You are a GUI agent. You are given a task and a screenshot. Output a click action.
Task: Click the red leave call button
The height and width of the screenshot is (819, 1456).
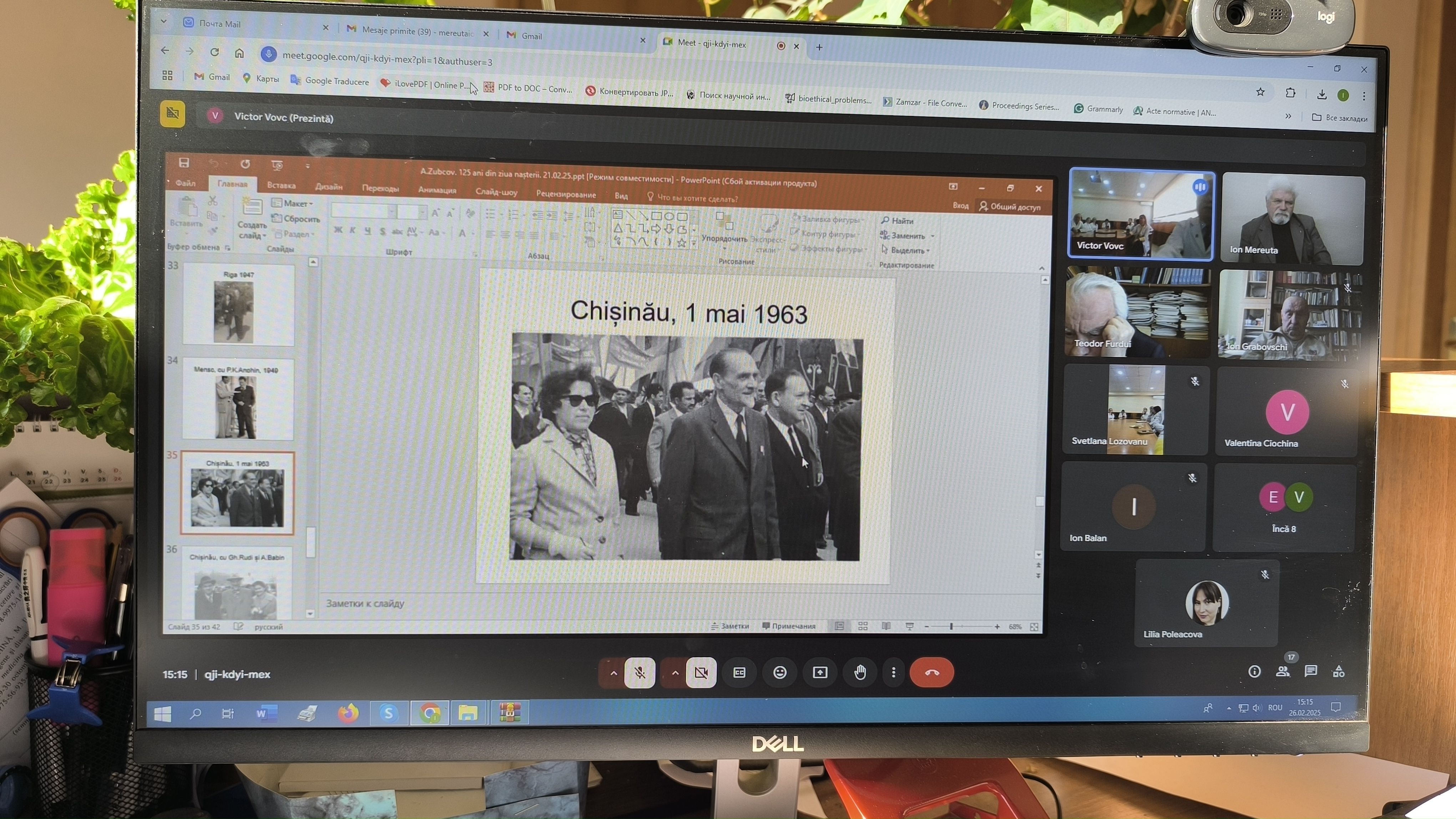pyautogui.click(x=931, y=672)
